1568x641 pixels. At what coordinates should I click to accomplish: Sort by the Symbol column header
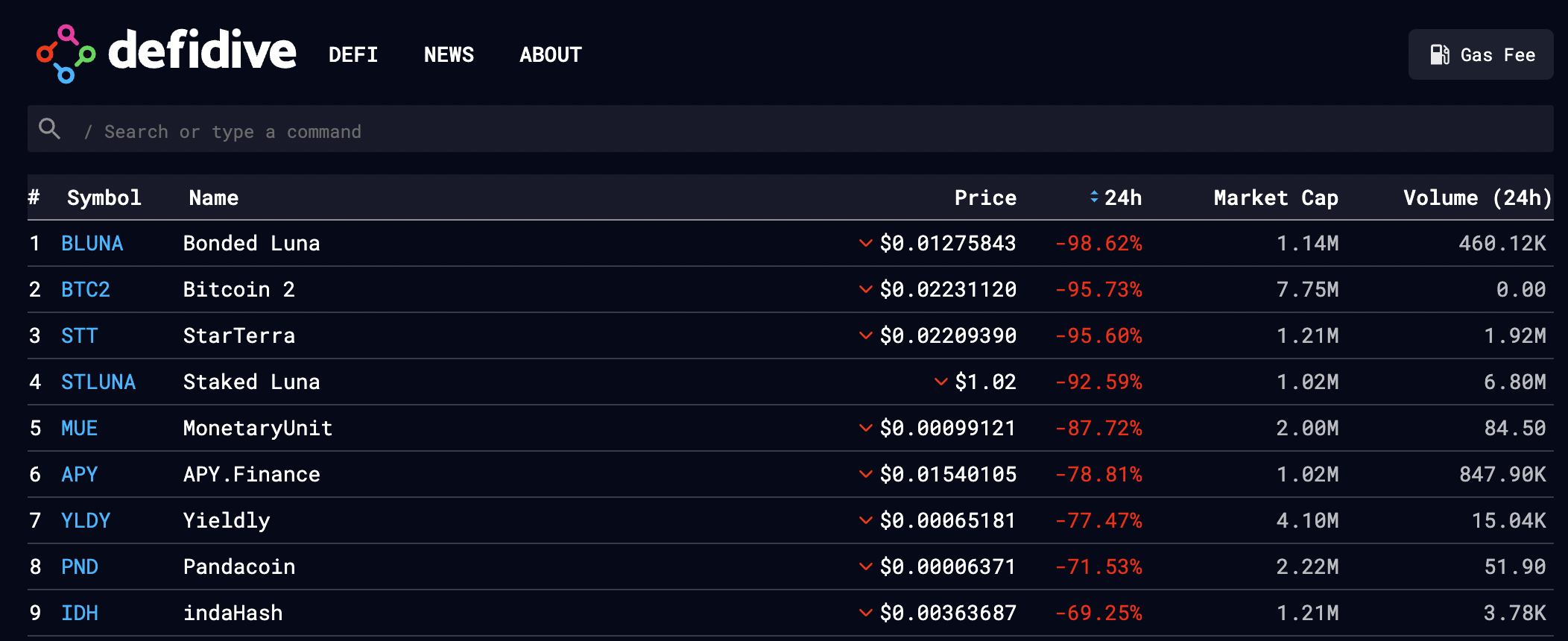click(104, 198)
